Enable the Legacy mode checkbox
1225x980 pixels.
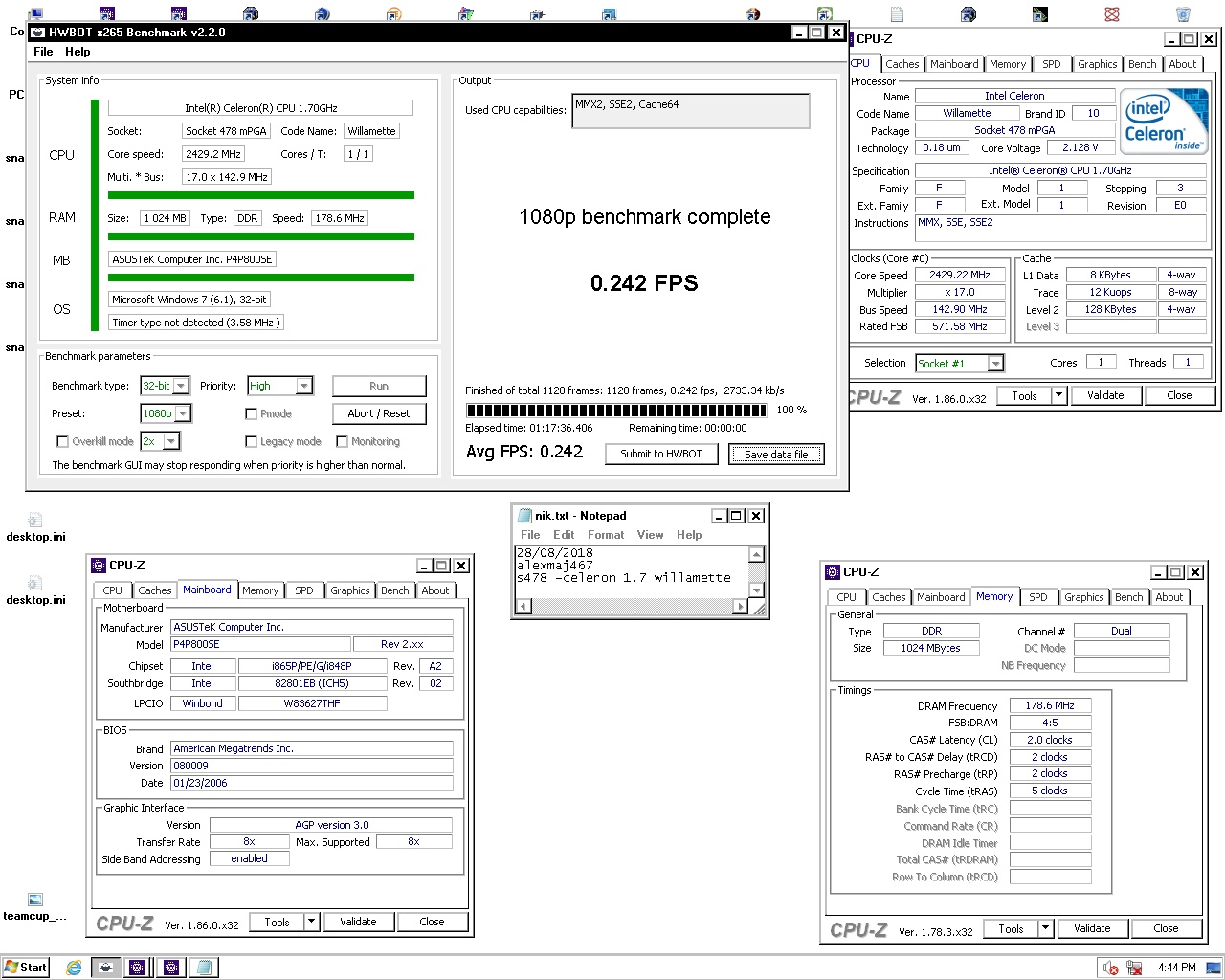point(251,442)
